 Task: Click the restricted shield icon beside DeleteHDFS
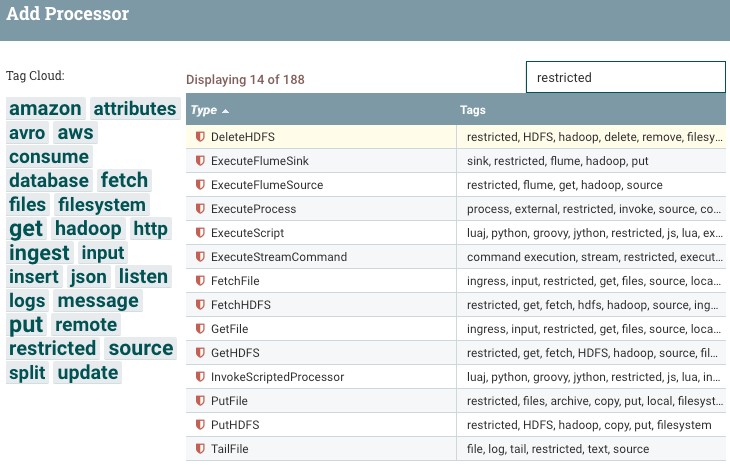pyautogui.click(x=200, y=137)
